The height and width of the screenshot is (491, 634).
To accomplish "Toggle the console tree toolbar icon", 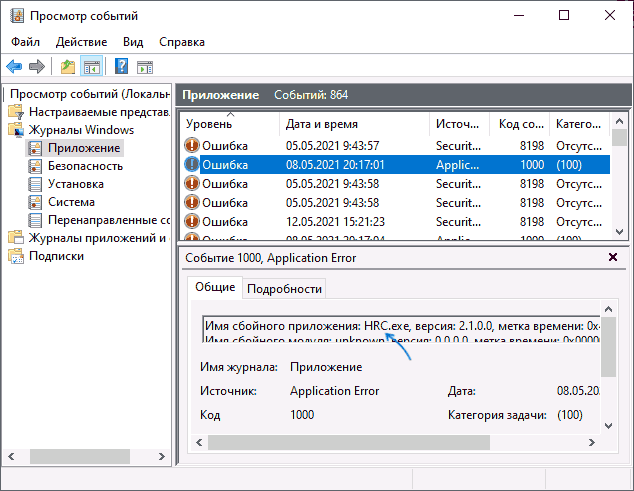I will (91, 67).
